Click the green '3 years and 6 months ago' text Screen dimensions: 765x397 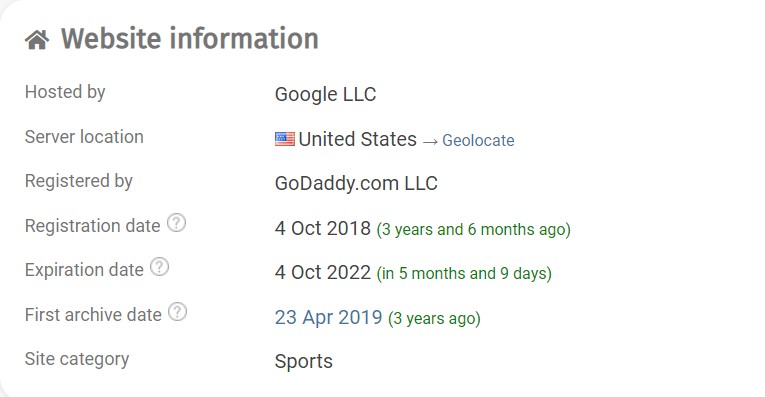click(473, 229)
